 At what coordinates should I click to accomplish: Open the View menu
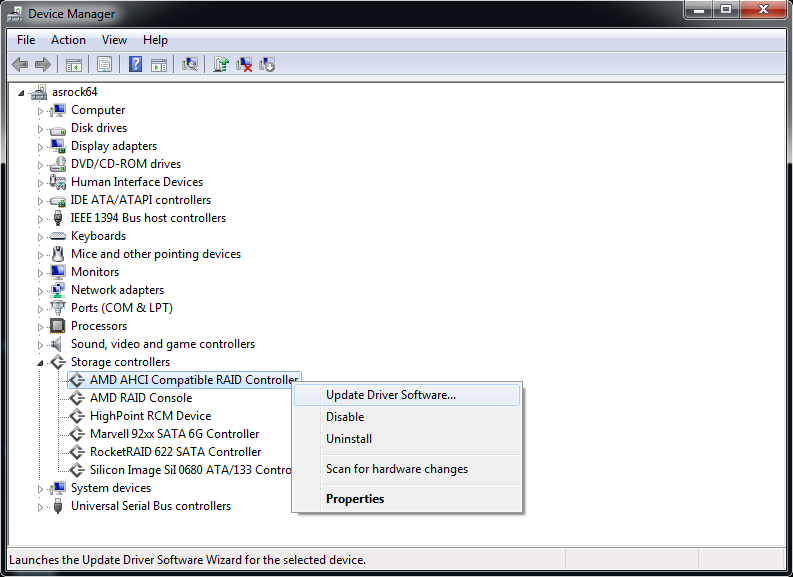[114, 40]
